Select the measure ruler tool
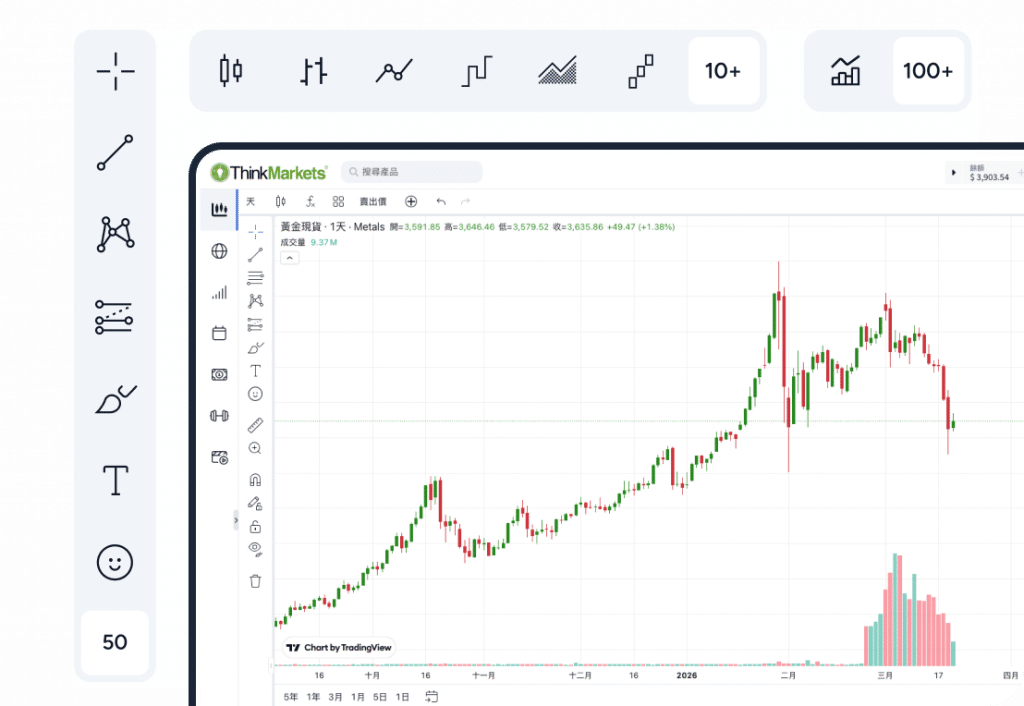 [x=255, y=424]
